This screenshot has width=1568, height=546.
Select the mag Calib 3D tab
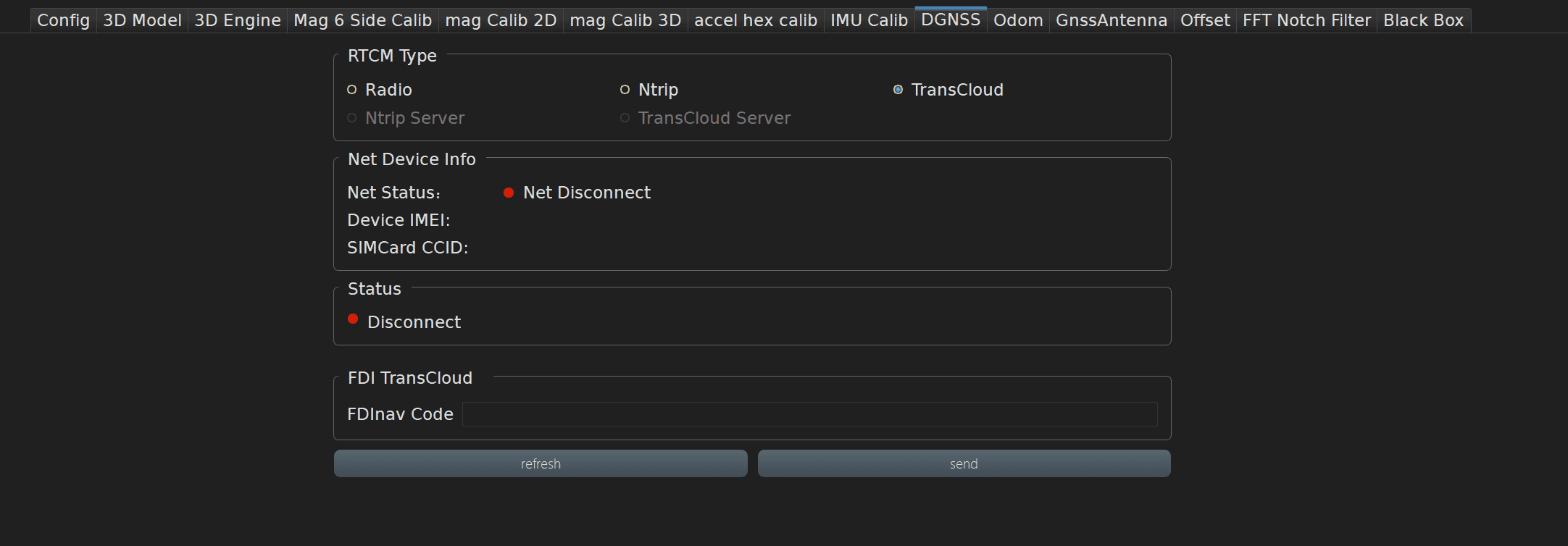tap(625, 20)
